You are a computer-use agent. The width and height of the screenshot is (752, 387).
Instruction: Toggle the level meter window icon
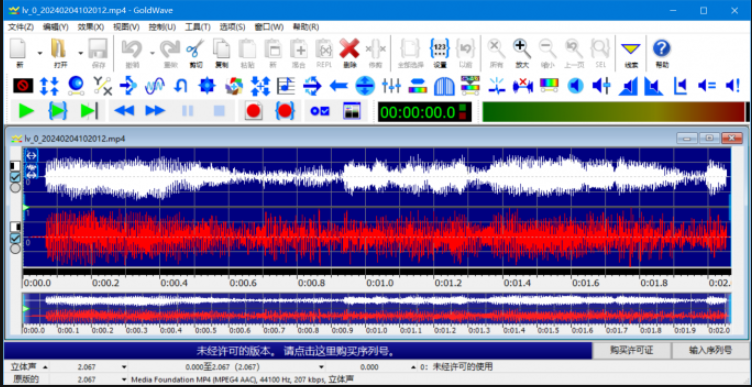352,111
